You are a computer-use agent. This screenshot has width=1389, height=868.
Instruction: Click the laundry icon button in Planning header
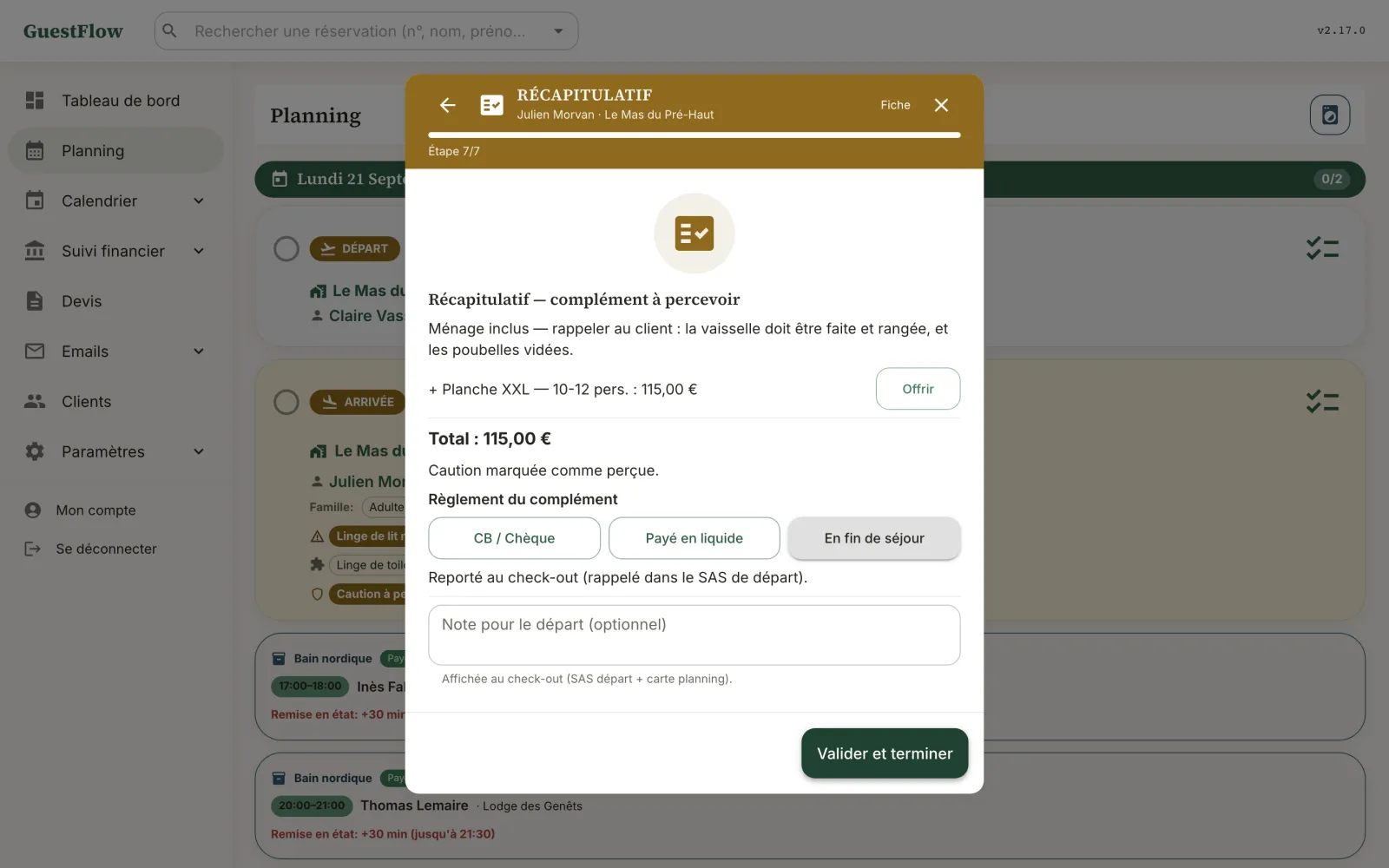(1330, 115)
